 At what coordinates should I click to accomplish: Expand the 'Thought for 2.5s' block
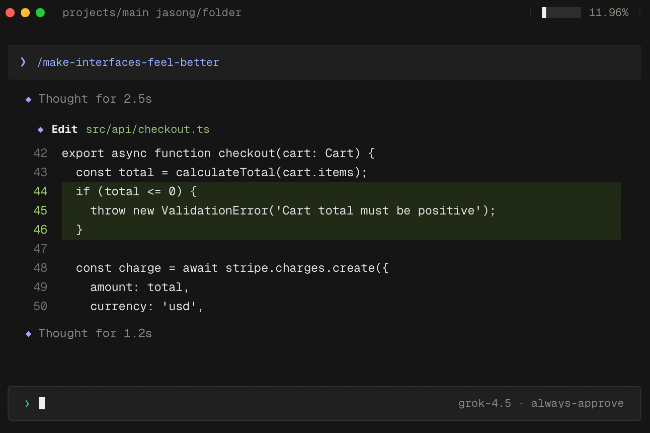pos(95,99)
